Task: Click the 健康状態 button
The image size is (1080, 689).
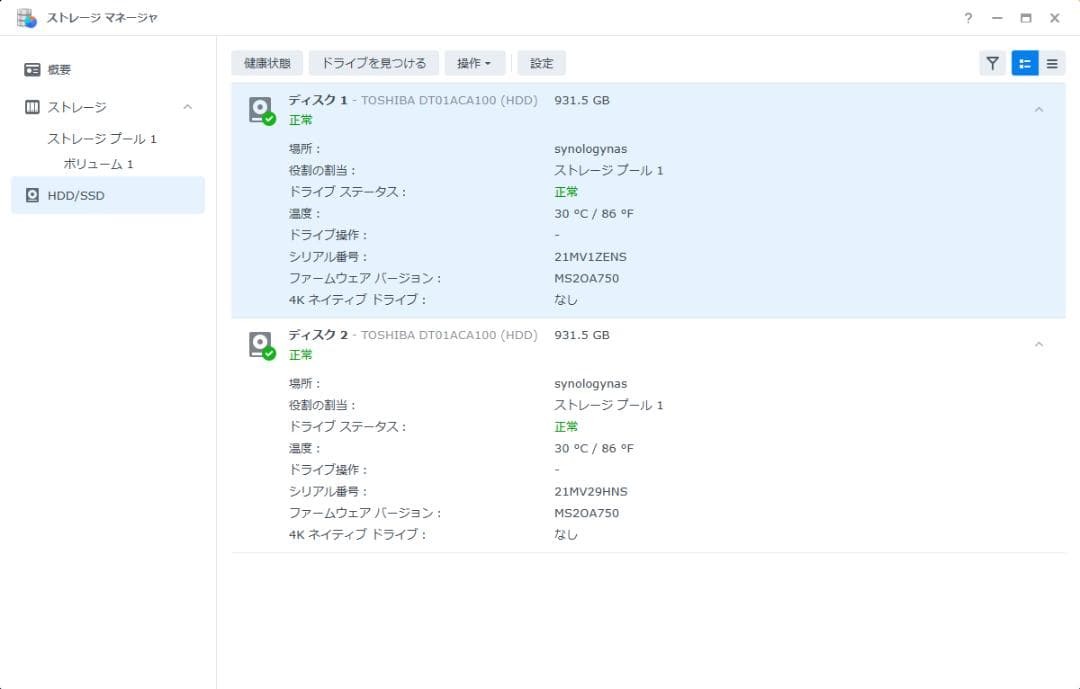Action: click(x=265, y=62)
